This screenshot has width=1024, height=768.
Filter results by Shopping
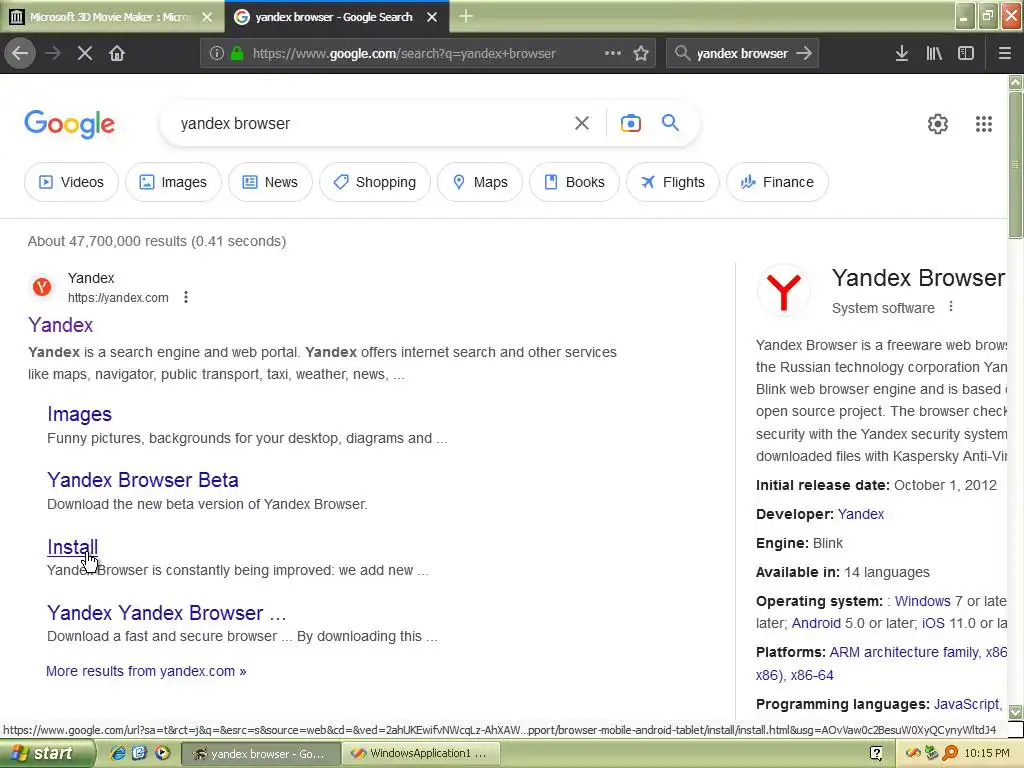[x=375, y=182]
